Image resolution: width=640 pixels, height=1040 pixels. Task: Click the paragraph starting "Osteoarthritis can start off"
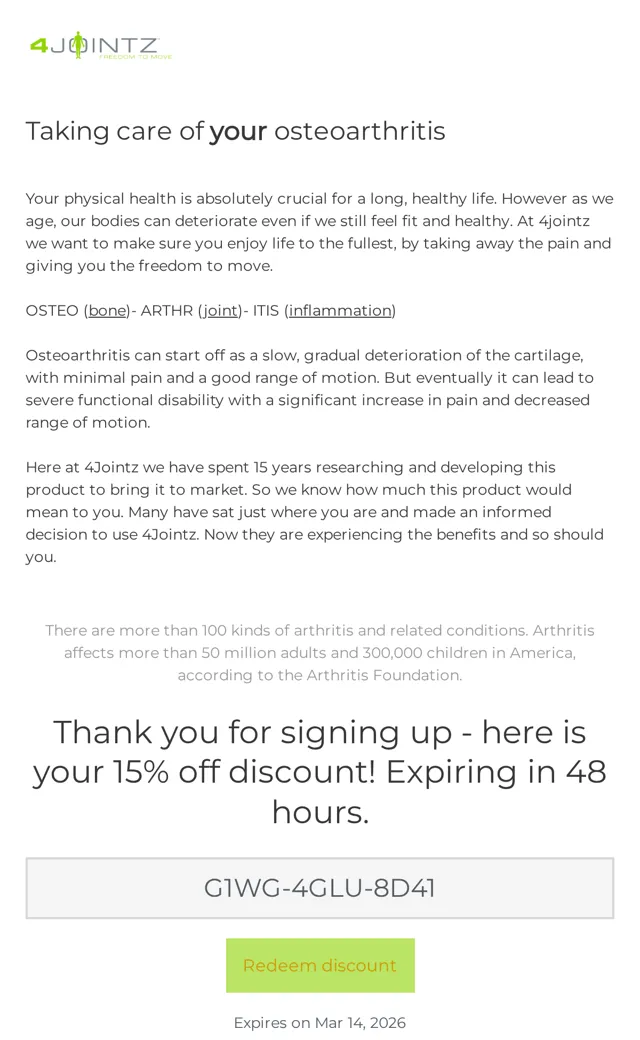click(x=310, y=389)
